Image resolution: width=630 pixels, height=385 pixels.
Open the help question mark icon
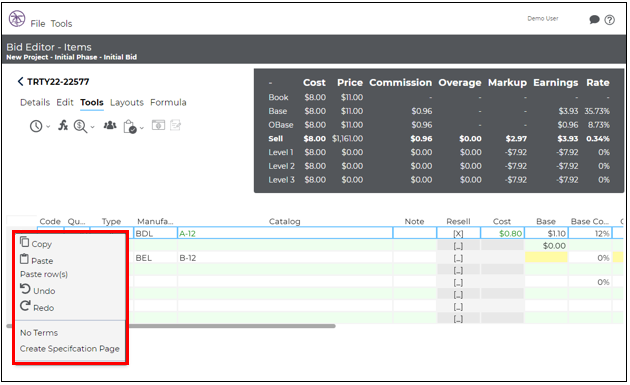[x=610, y=20]
